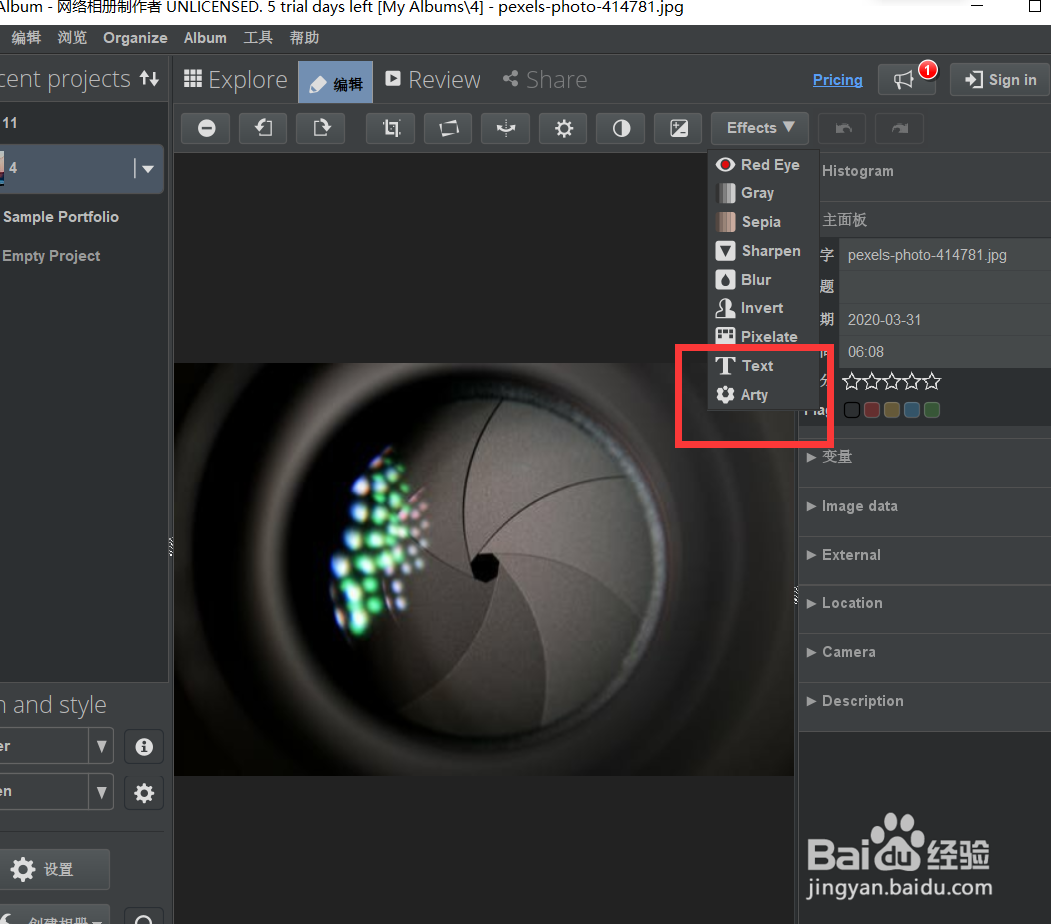1051x924 pixels.
Task: Open the second style combo box arrow
Action: point(101,793)
